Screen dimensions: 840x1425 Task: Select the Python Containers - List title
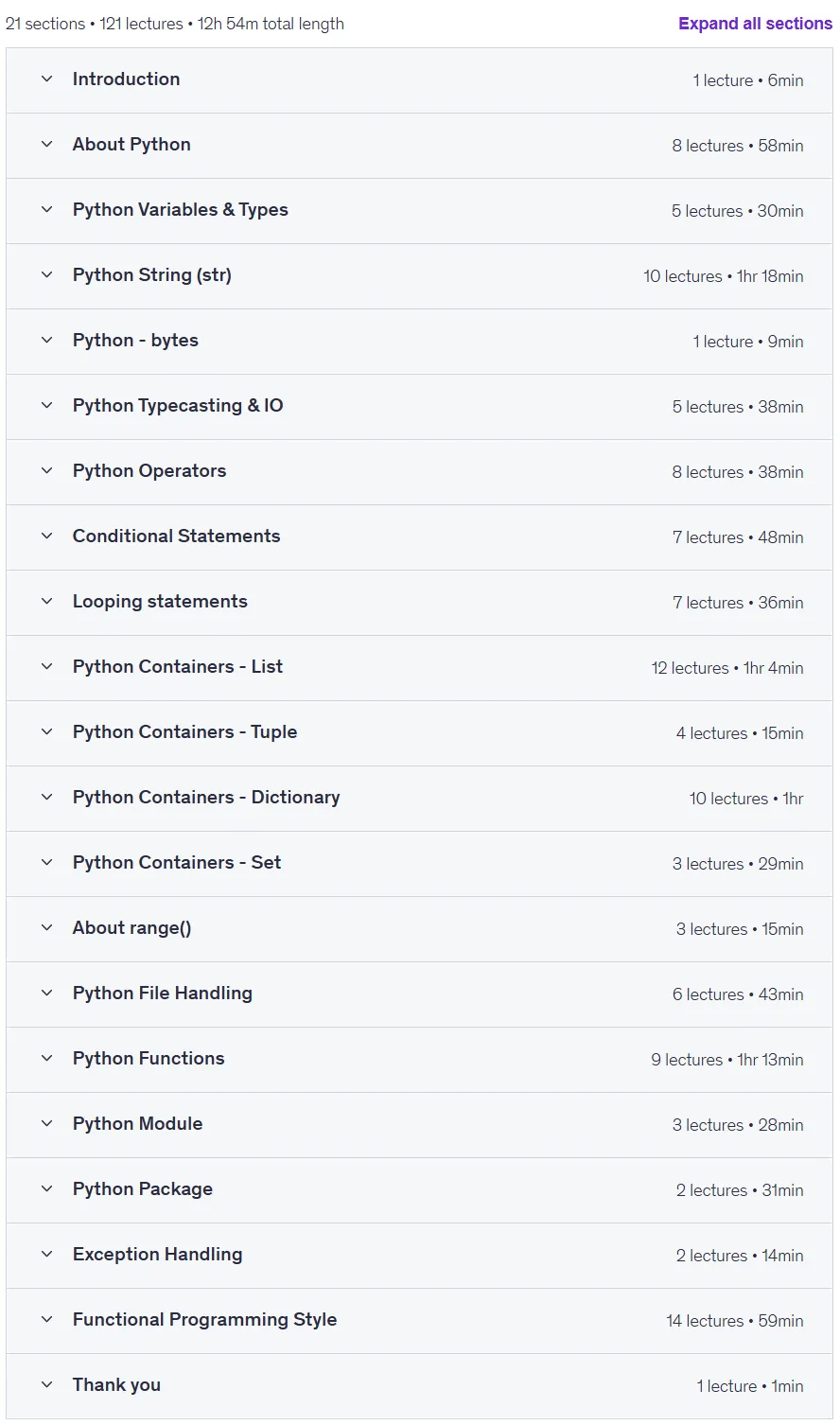178,667
